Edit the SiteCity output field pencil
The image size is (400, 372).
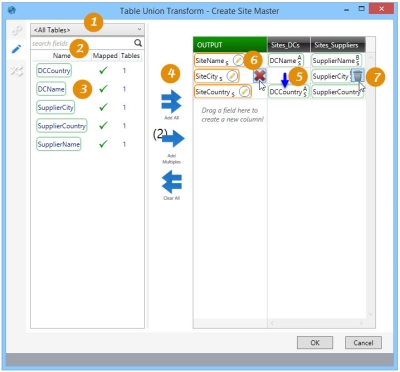[232, 76]
